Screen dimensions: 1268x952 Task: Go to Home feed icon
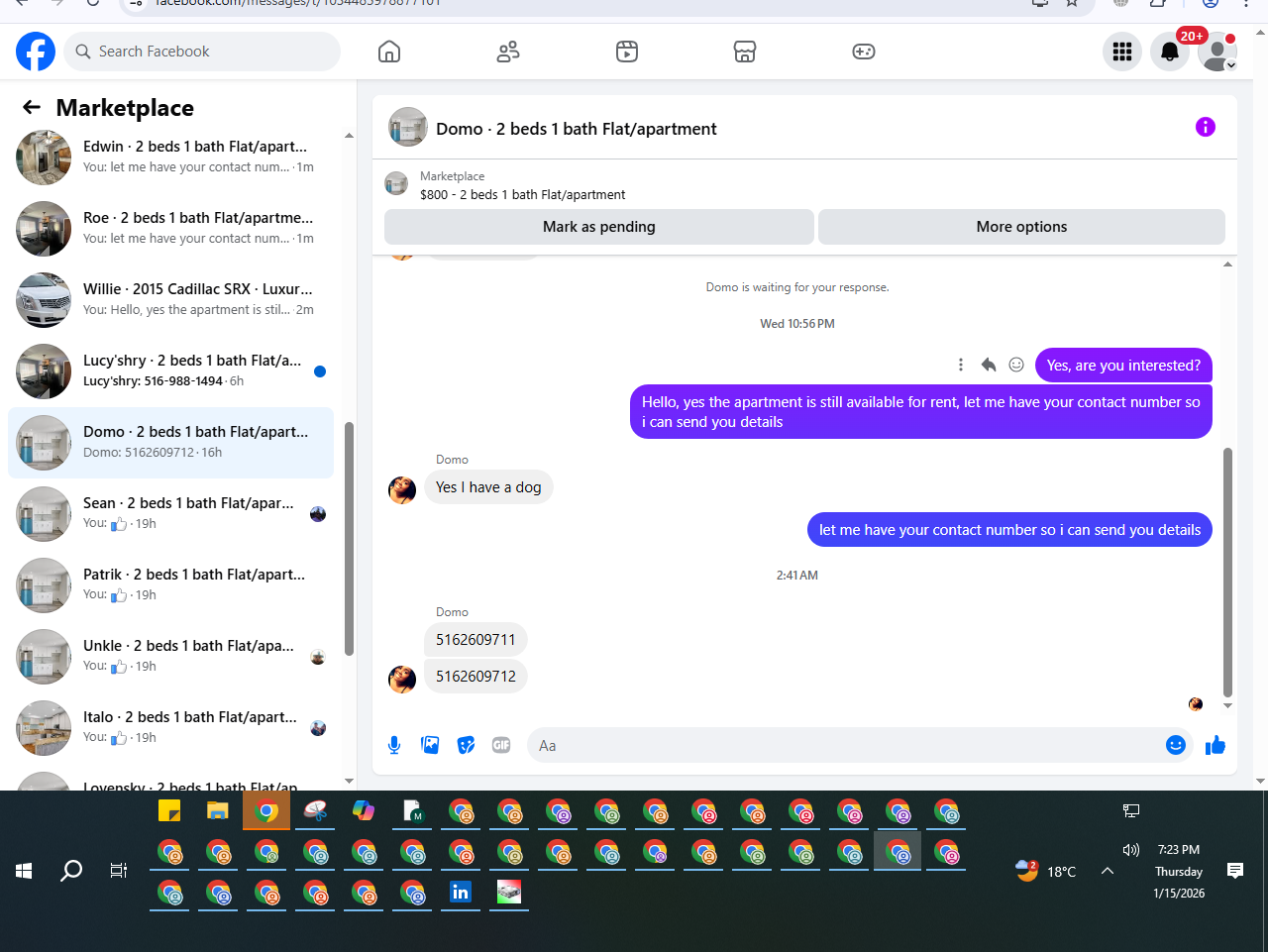pyautogui.click(x=389, y=52)
